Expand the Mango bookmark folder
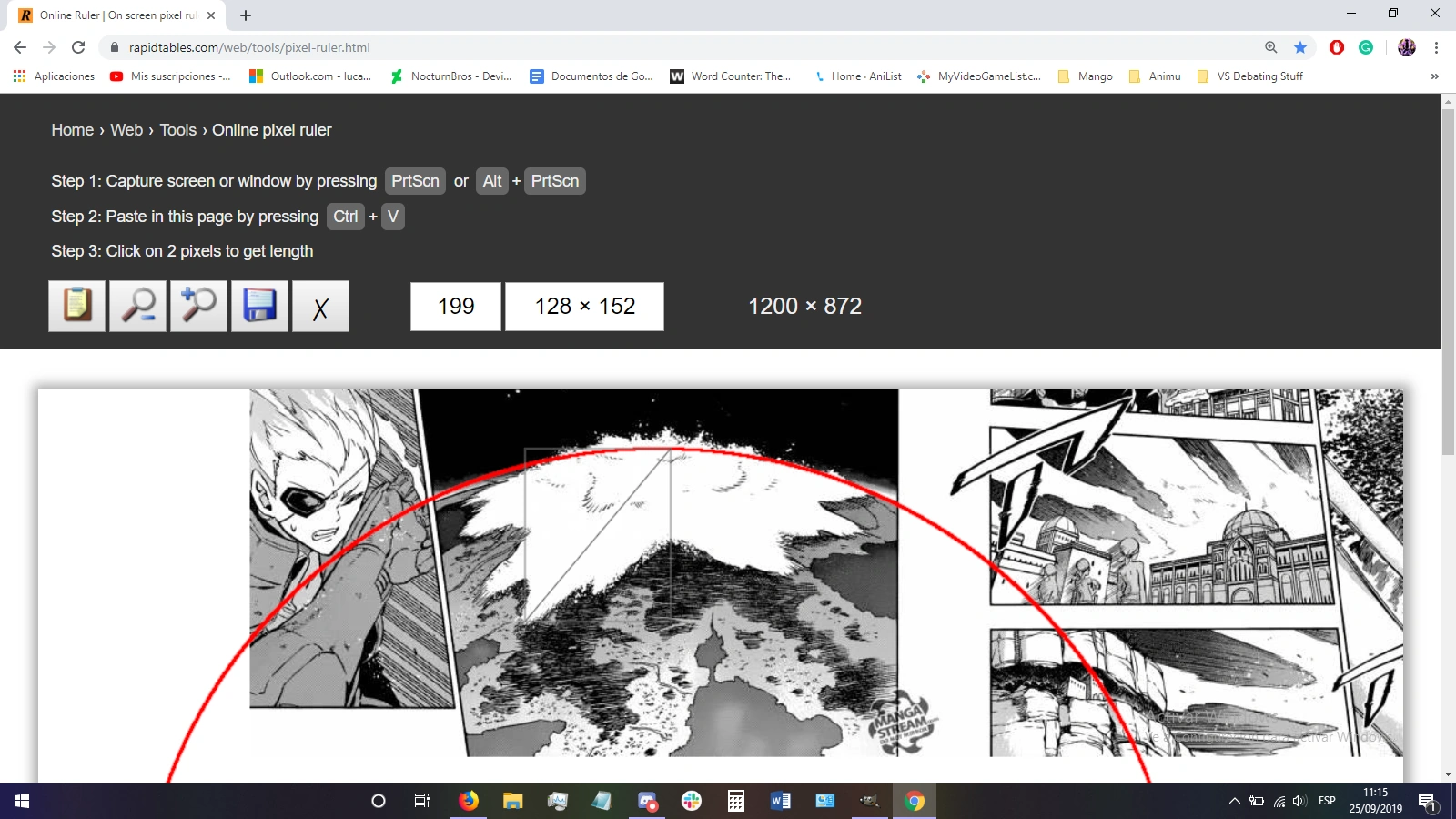The image size is (1456, 819). pos(1085,76)
